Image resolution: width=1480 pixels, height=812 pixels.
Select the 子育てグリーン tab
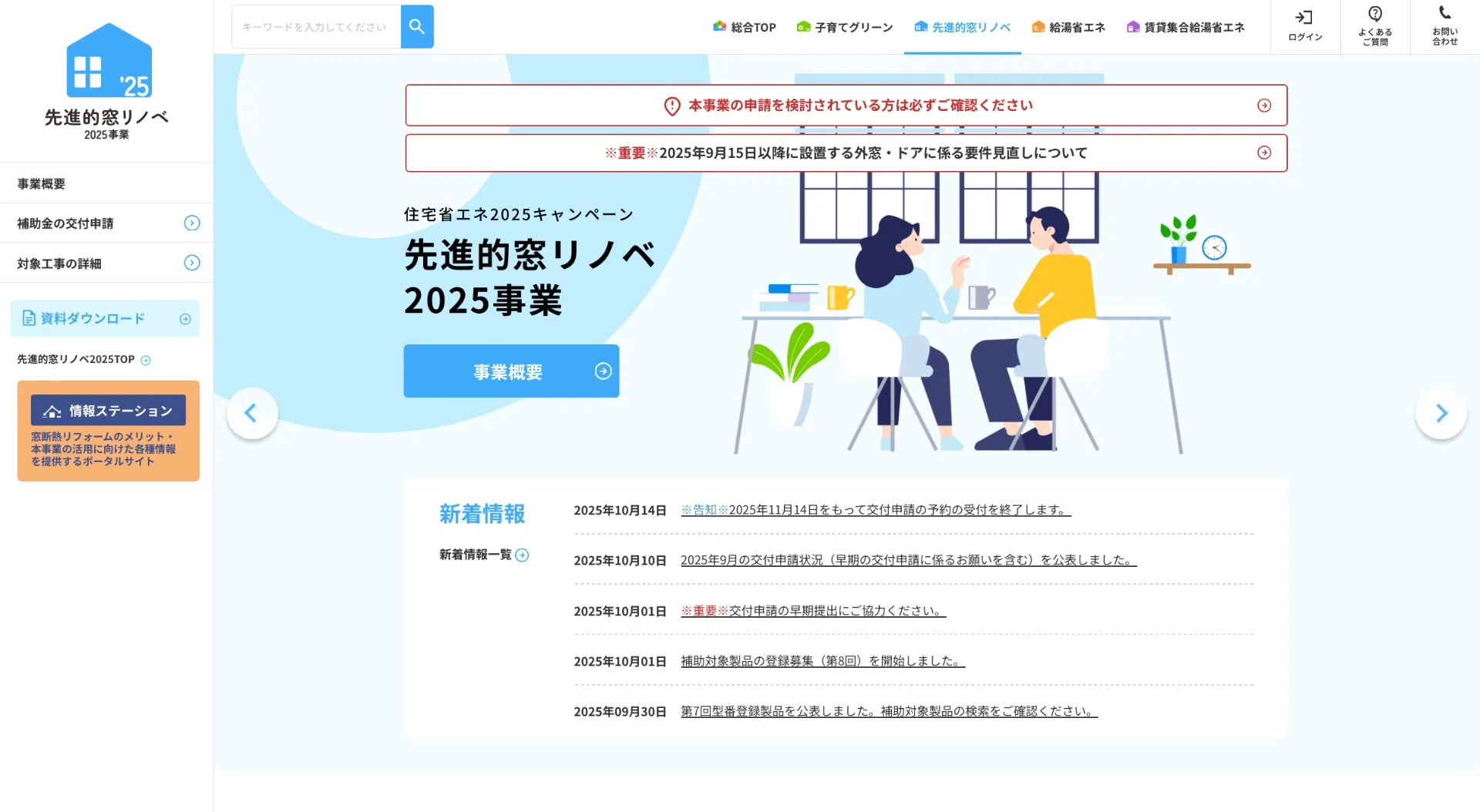click(x=845, y=28)
